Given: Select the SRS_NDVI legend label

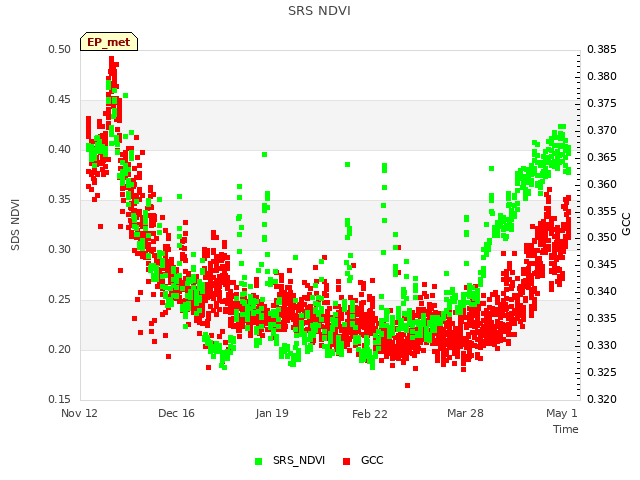Looking at the screenshot, I should (299, 460).
